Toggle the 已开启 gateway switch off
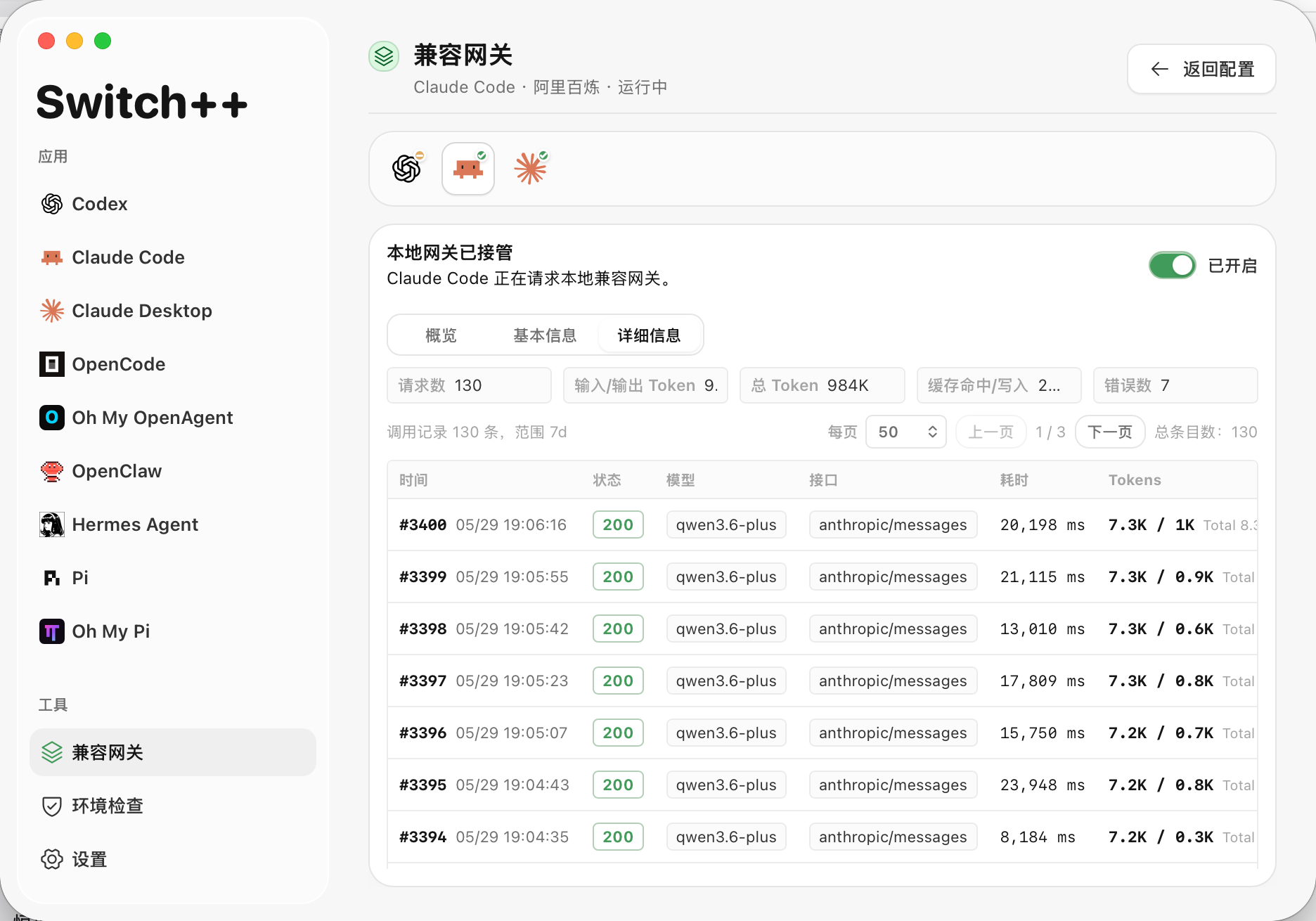Viewport: 1316px width, 921px height. point(1172,265)
